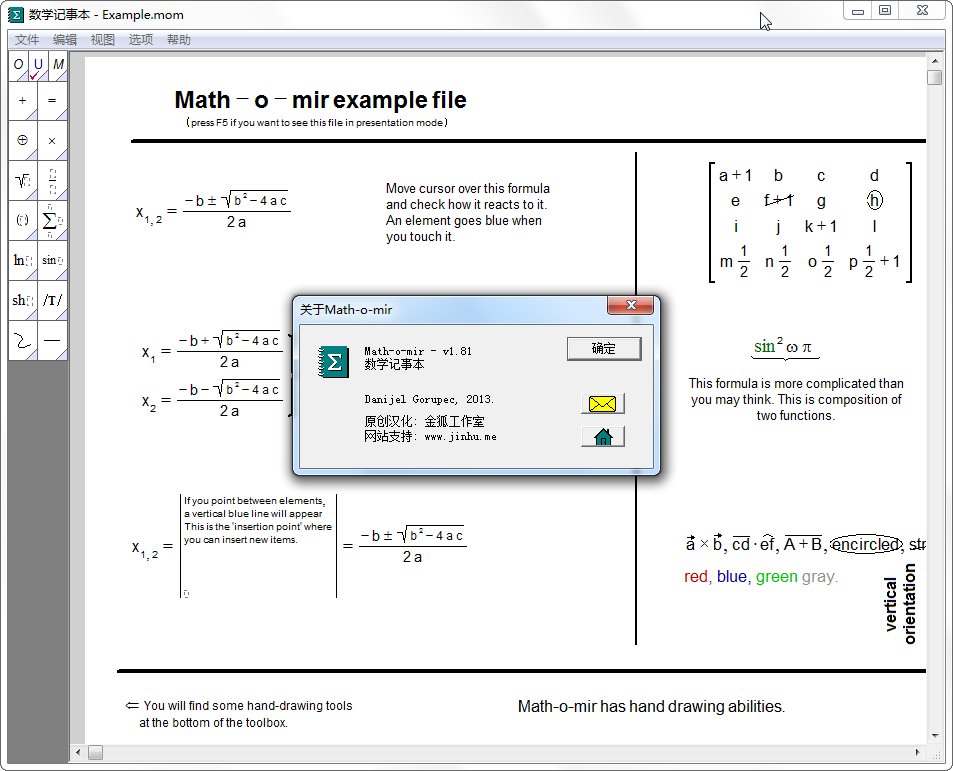Viewport: 953px width, 771px height.
Task: Switch toolbox to the M mode
Action: pyautogui.click(x=58, y=66)
